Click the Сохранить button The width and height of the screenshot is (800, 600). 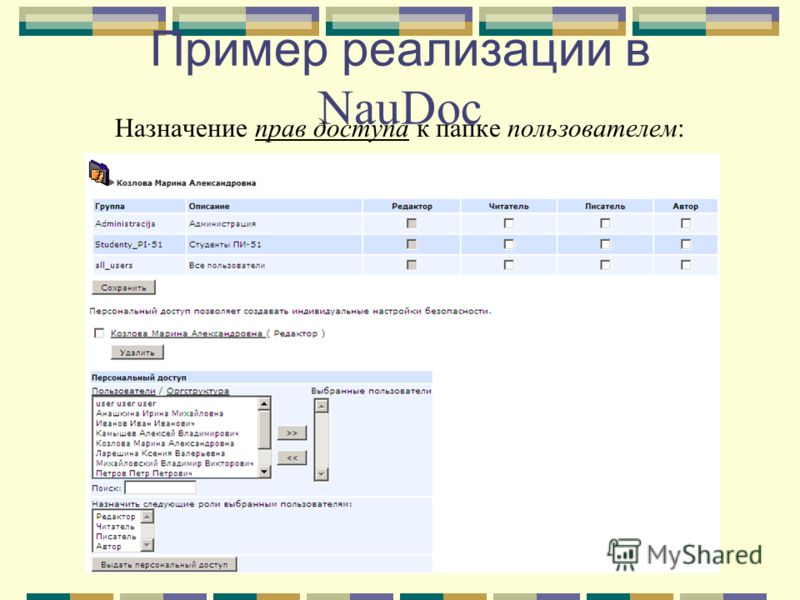123,288
